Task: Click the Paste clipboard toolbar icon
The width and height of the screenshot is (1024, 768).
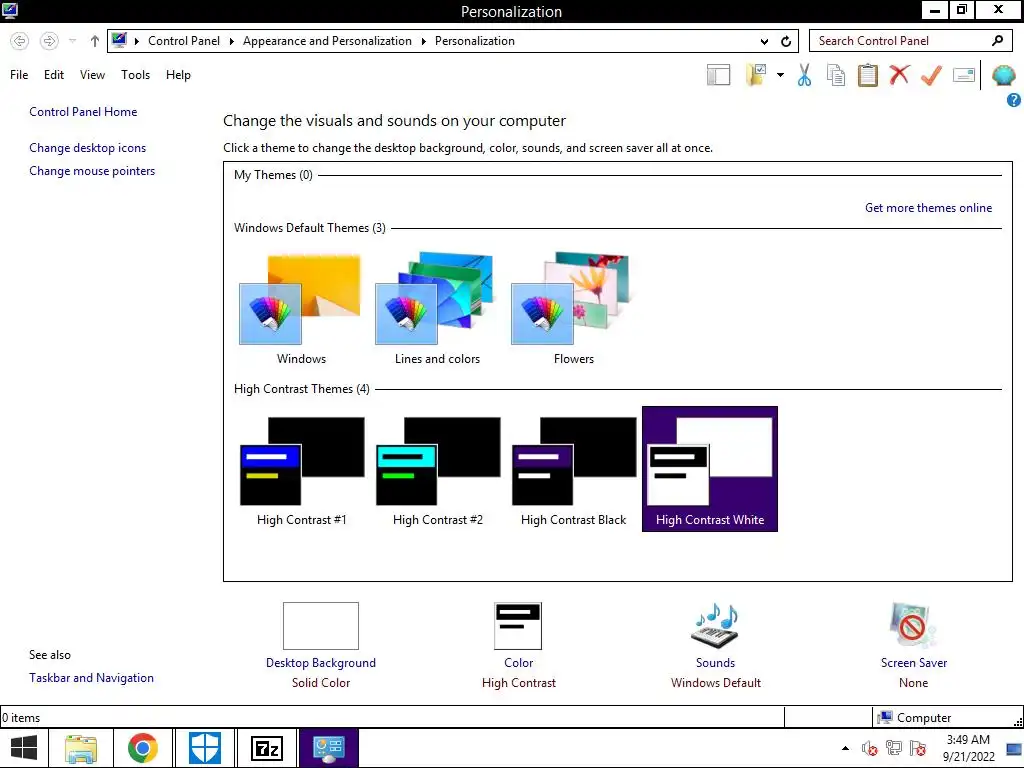Action: pos(867,74)
